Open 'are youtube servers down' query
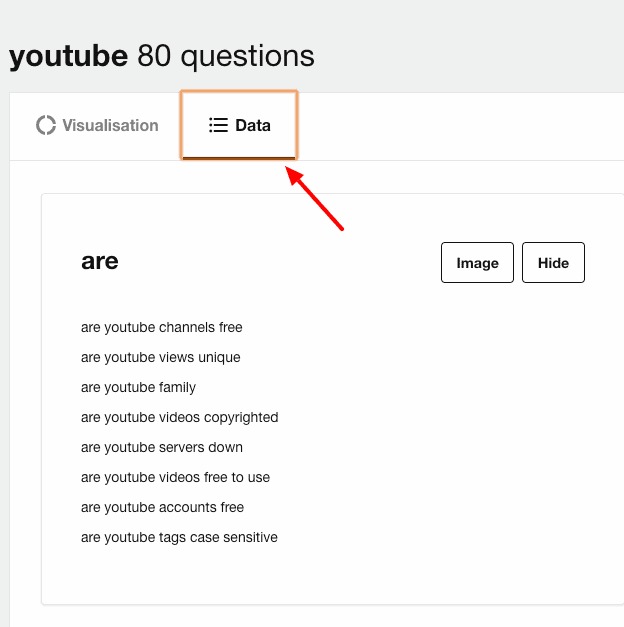Screen dimensions: 624x627 pos(161,447)
